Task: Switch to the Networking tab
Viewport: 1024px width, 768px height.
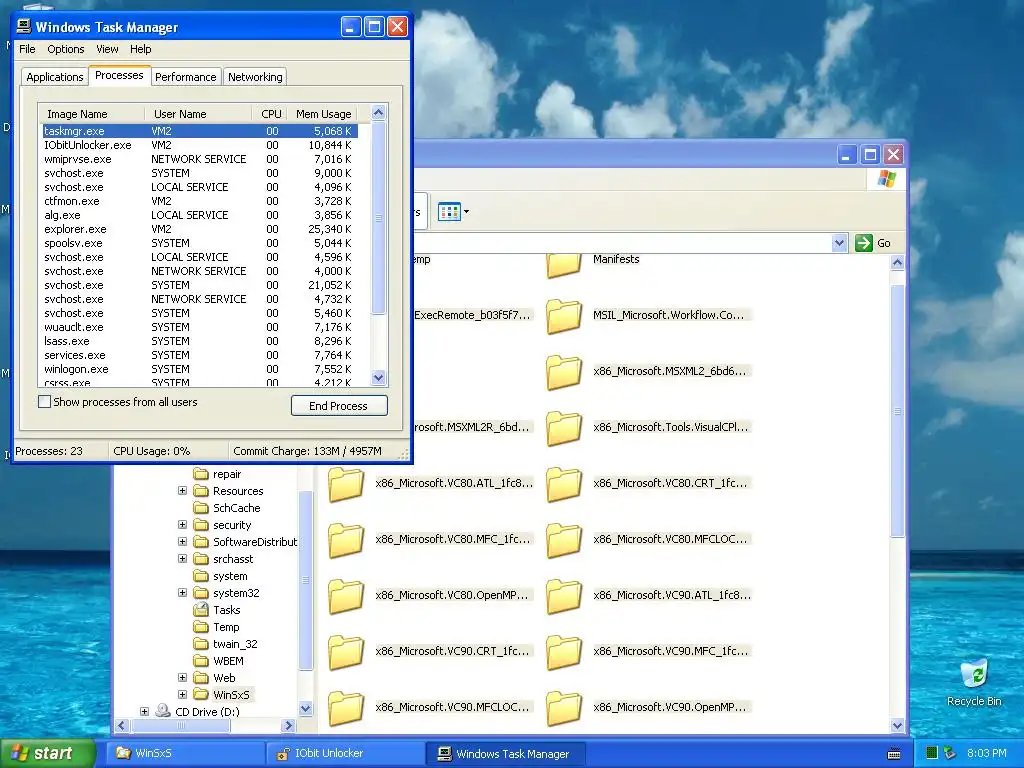Action: pos(255,76)
